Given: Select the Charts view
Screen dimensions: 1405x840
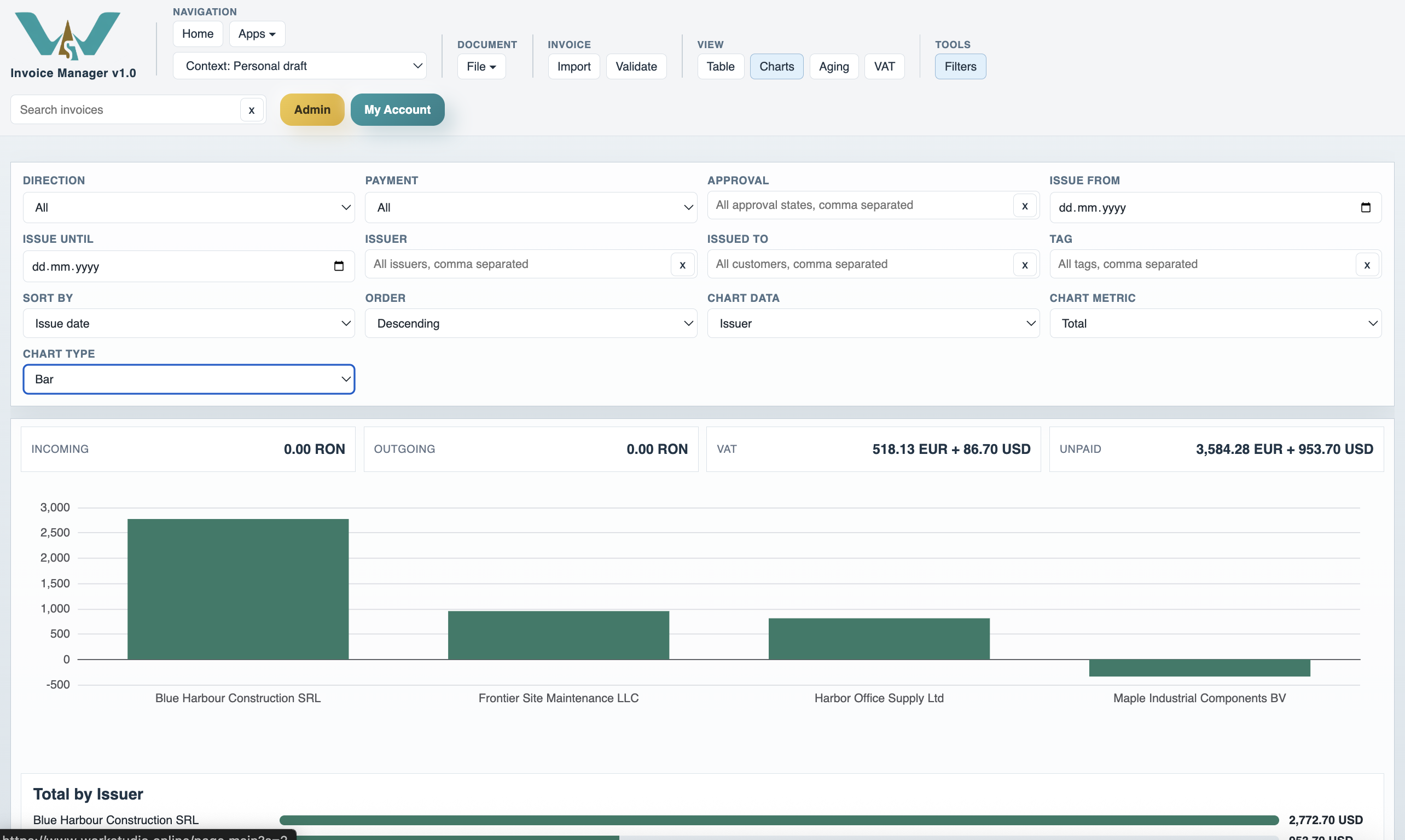Looking at the screenshot, I should 776,66.
